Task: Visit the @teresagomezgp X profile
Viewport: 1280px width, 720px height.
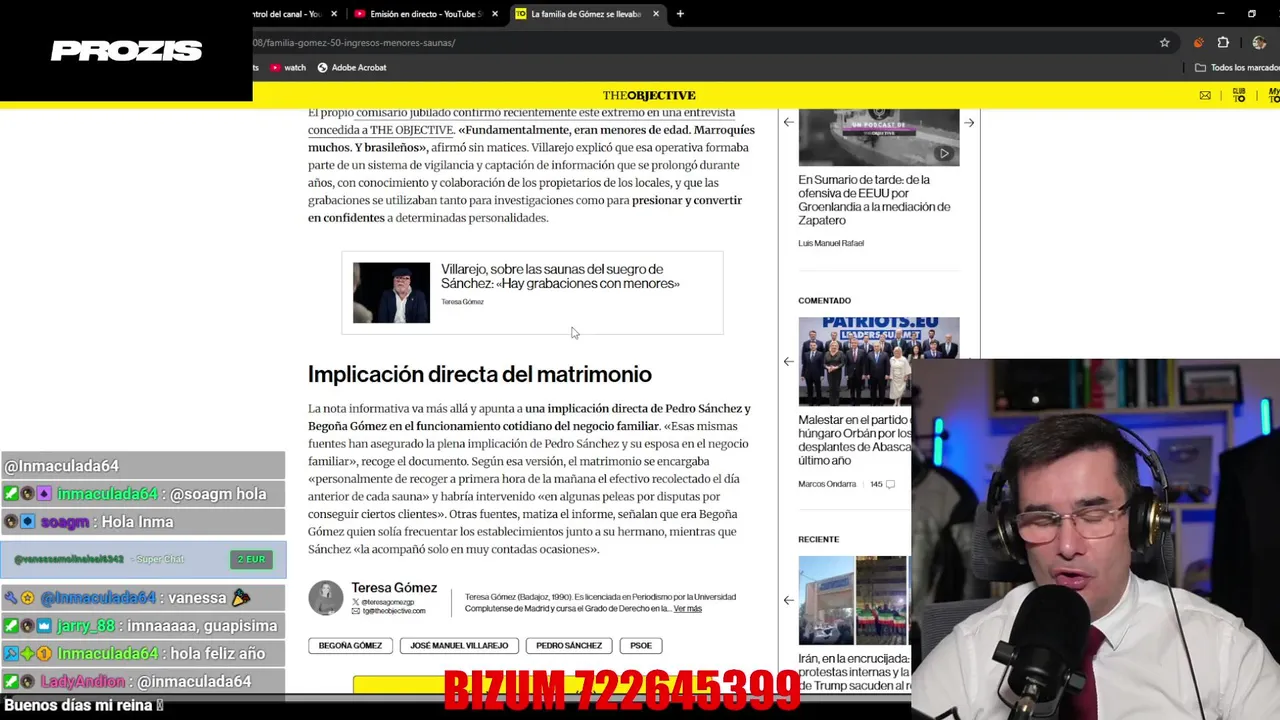Action: pyautogui.click(x=384, y=602)
